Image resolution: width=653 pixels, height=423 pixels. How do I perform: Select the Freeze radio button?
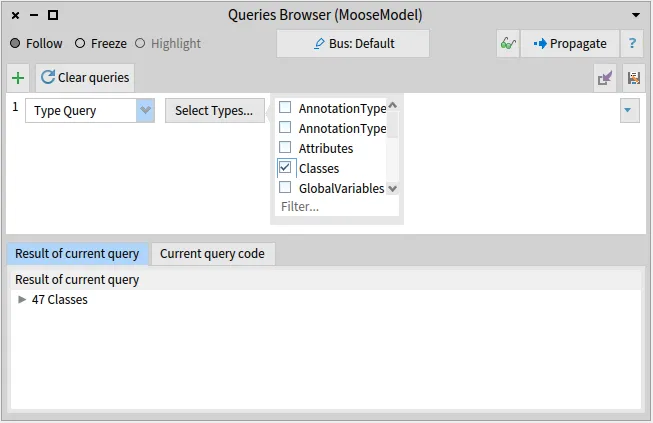pyautogui.click(x=80, y=43)
